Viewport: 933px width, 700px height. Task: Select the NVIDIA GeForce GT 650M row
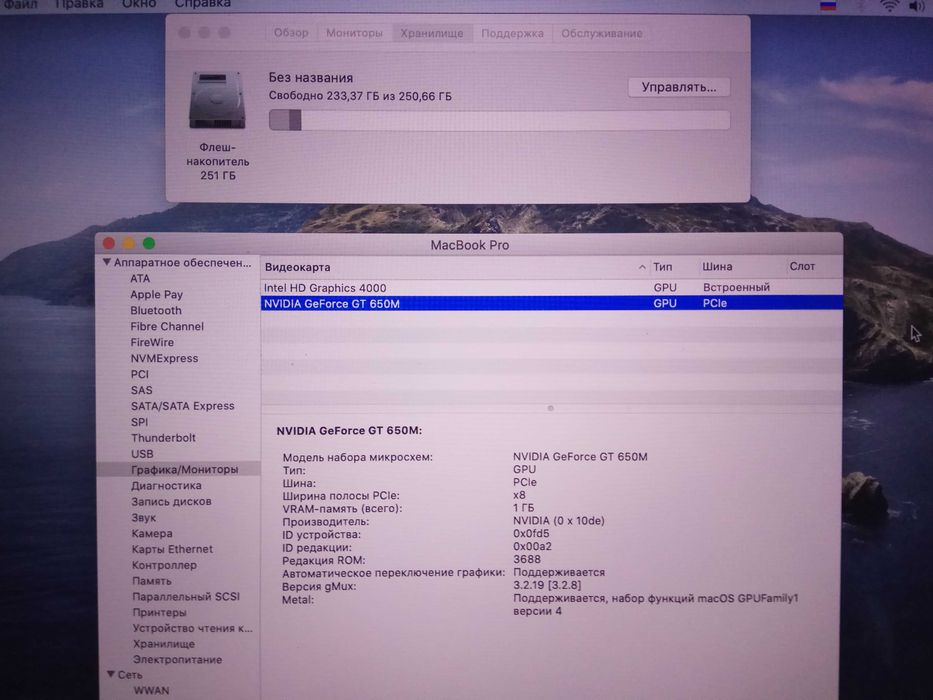552,303
